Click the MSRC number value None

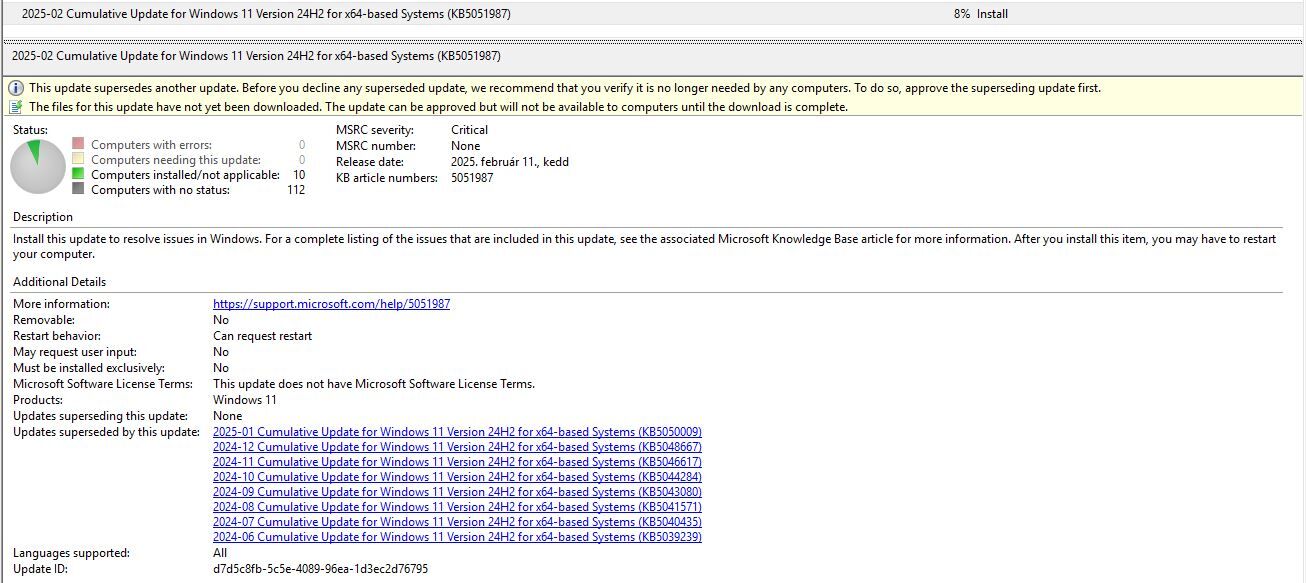465,146
